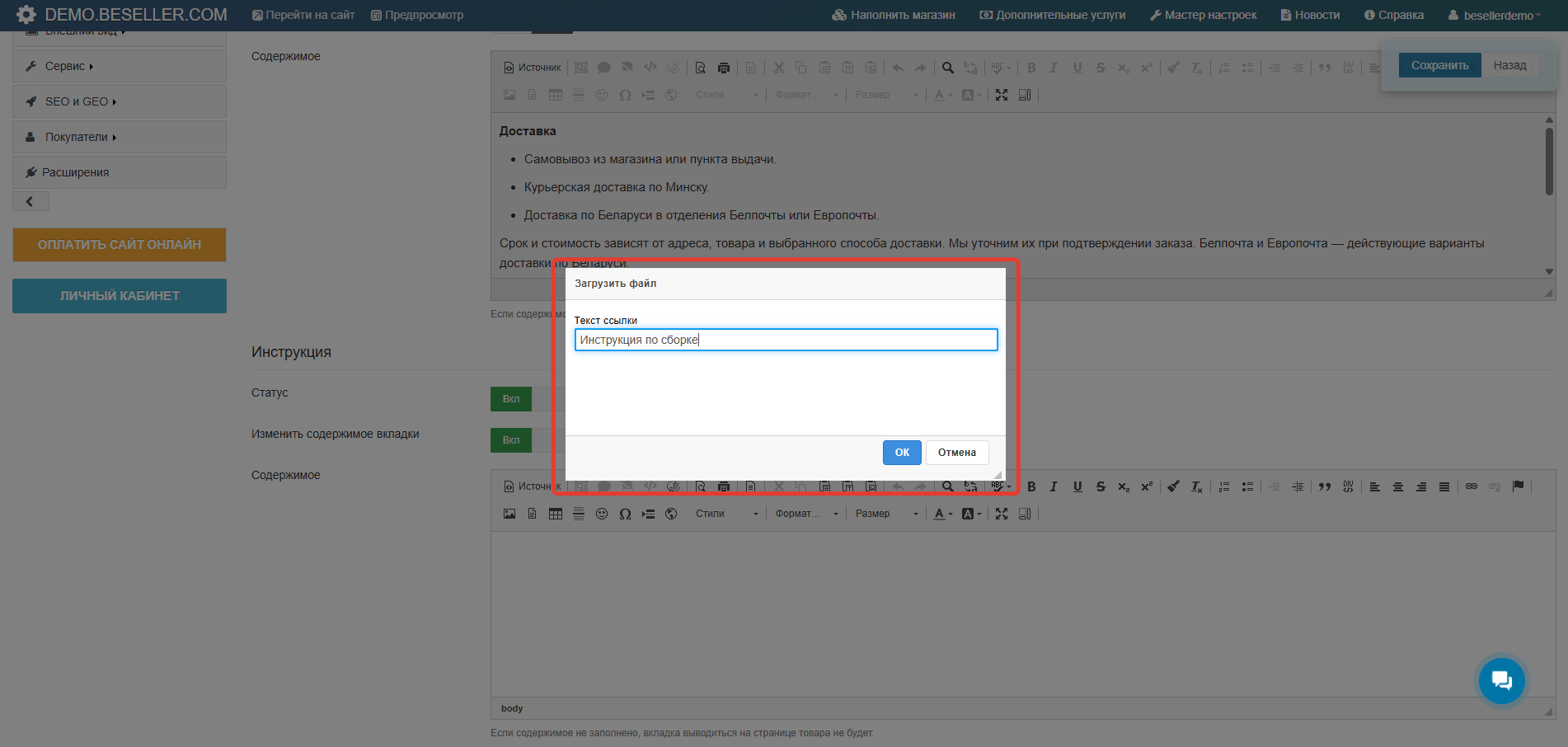
Task: Expand the beseller demo user menu
Action: (1495, 15)
